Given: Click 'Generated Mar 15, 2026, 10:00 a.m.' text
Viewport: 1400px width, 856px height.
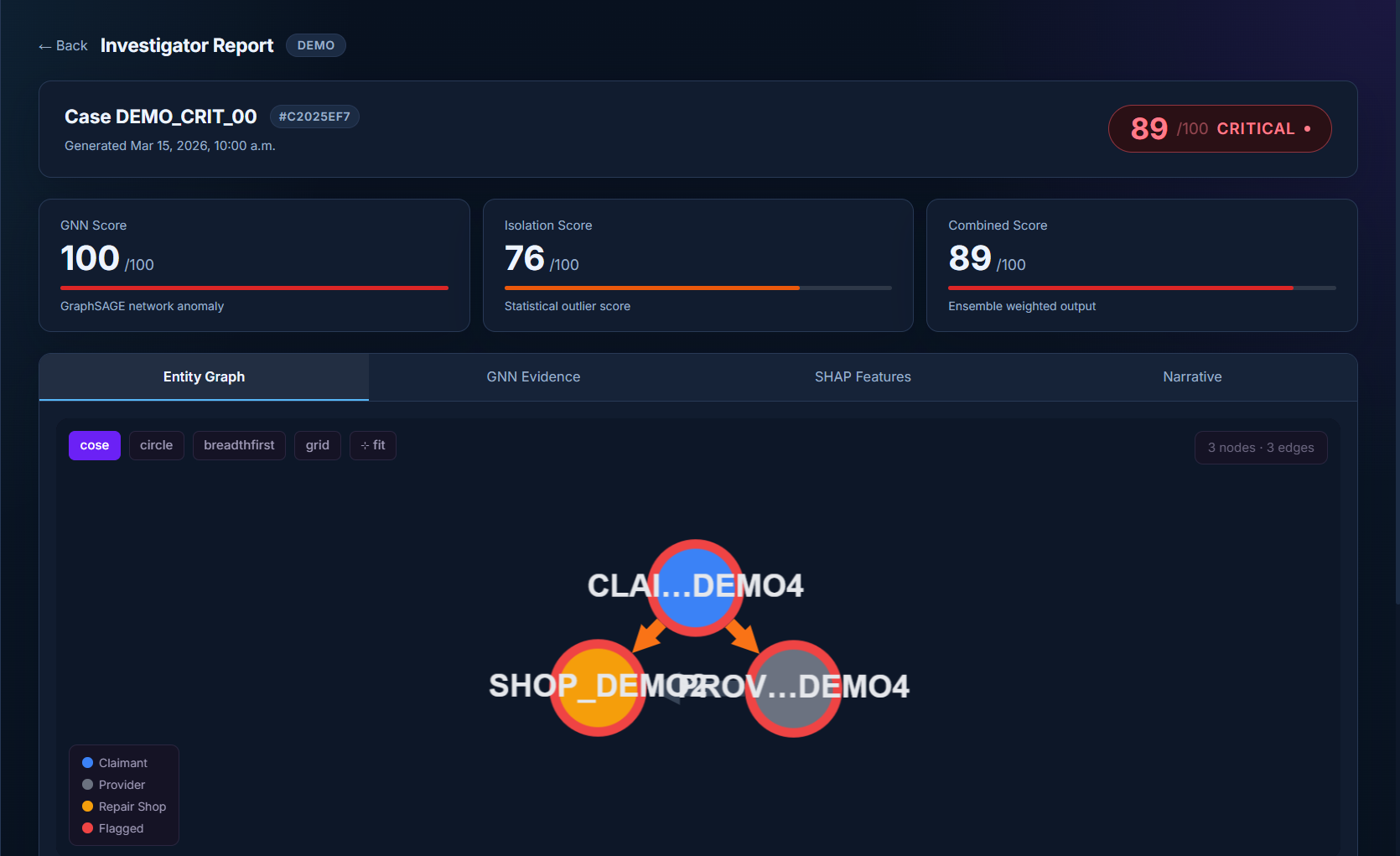Looking at the screenshot, I should point(170,146).
